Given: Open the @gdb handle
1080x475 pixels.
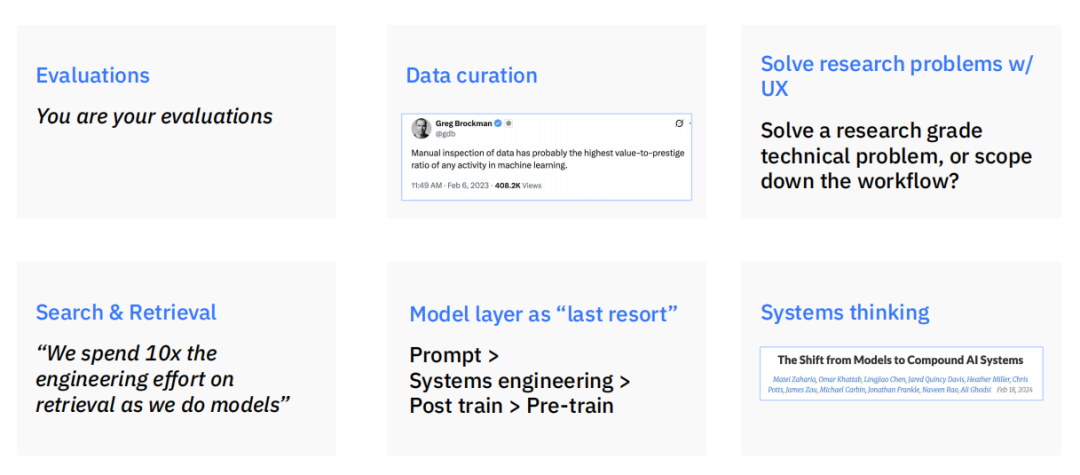Looking at the screenshot, I should pos(445,134).
